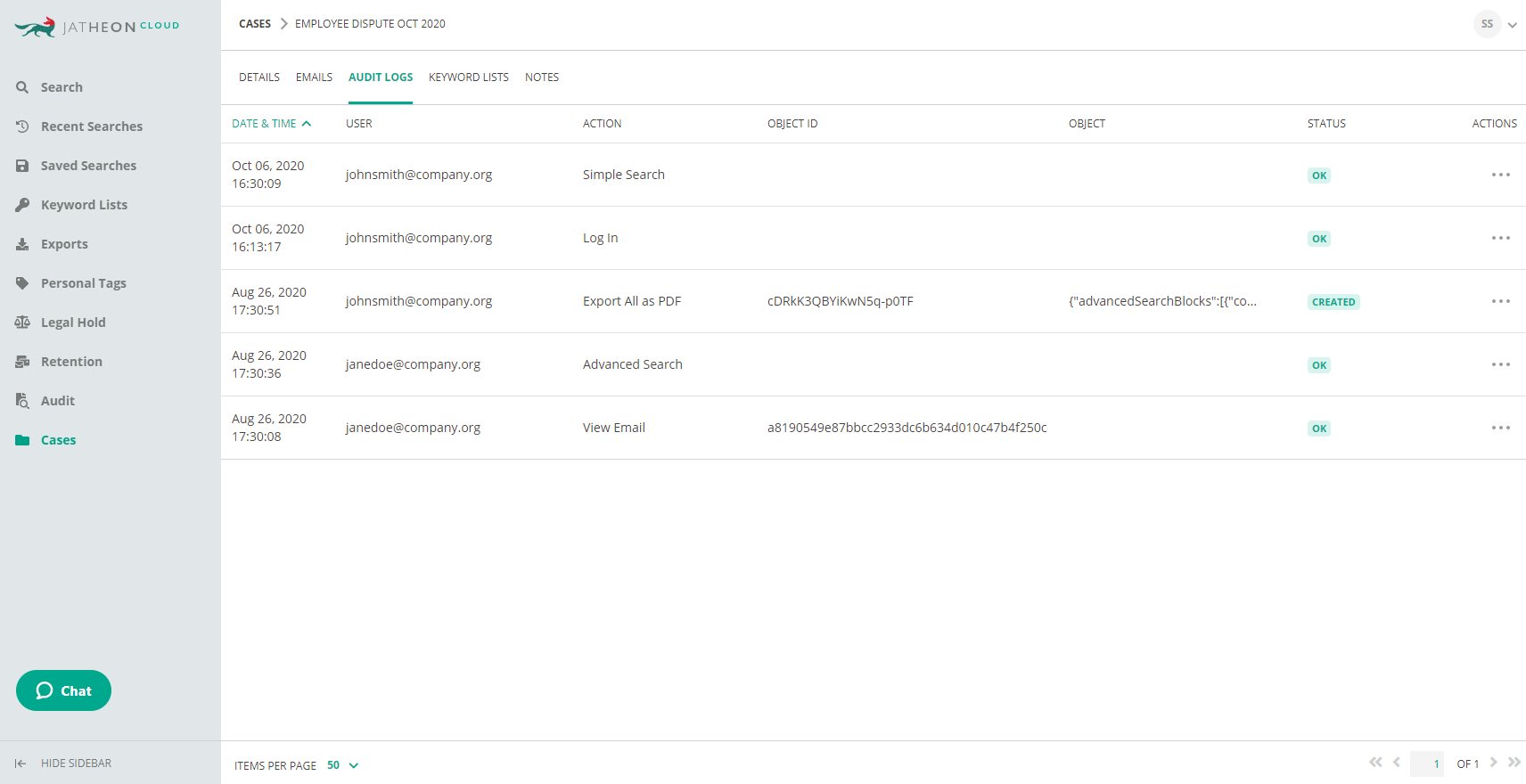Open Retention in sidebar
This screenshot has height=784, width=1526.
[x=71, y=362]
